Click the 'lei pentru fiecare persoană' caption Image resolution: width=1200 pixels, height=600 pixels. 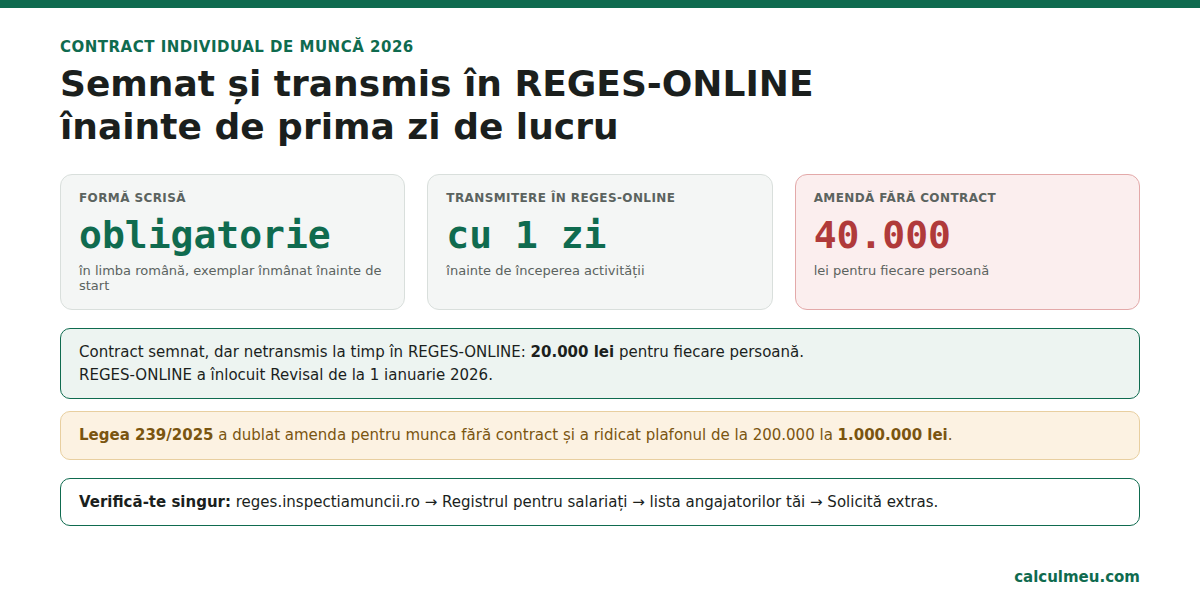click(901, 271)
